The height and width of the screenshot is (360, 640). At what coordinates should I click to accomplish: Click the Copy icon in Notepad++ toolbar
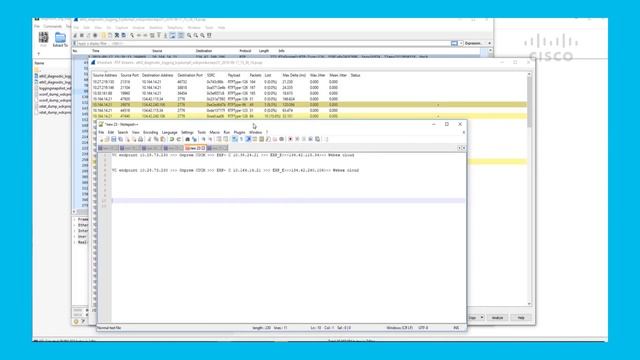pyautogui.click(x=156, y=139)
